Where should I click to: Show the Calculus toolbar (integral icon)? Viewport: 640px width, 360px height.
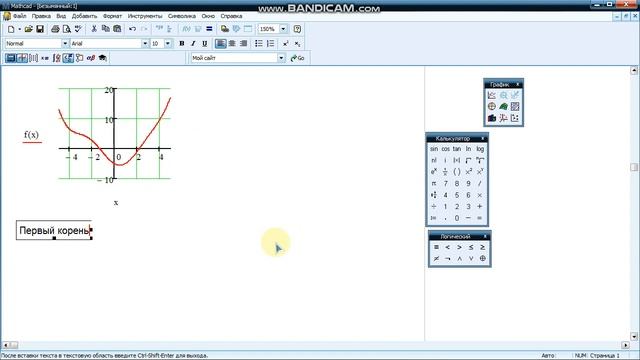57,58
